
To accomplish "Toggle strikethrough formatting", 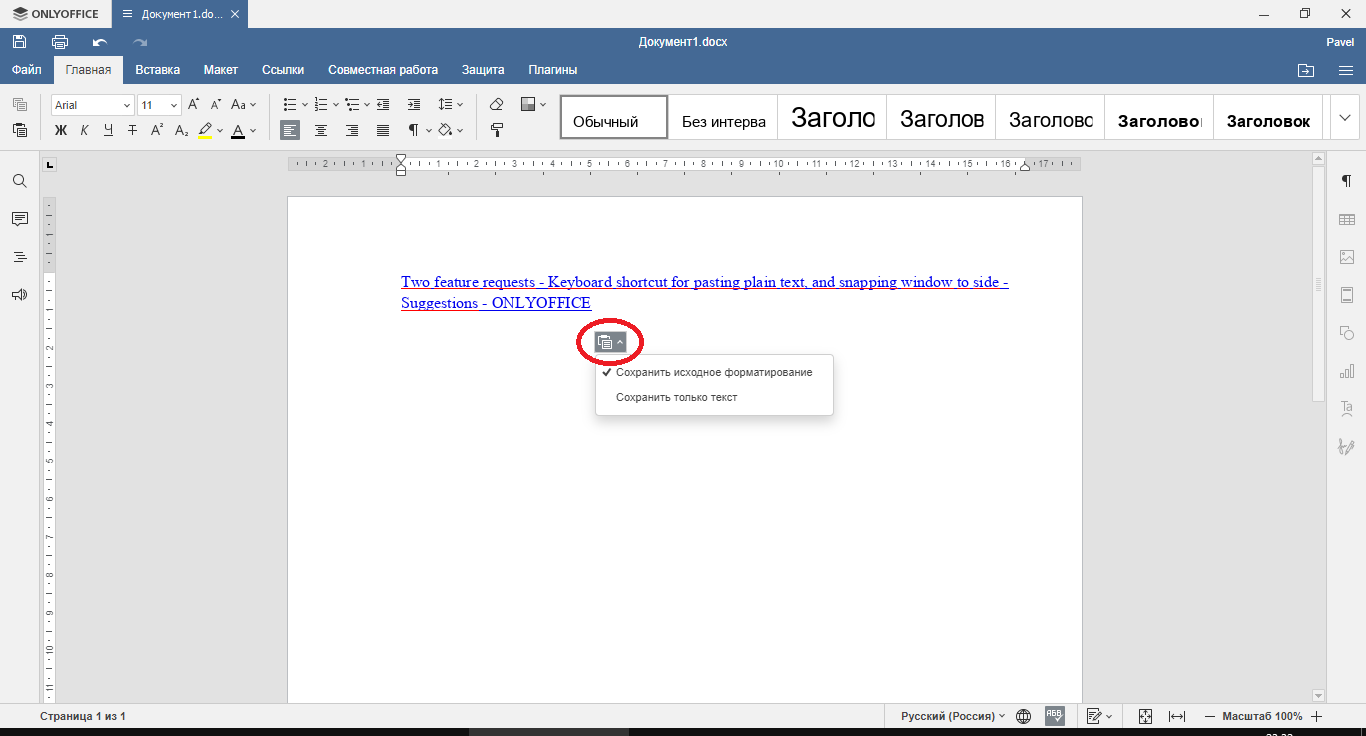I will tap(132, 130).
